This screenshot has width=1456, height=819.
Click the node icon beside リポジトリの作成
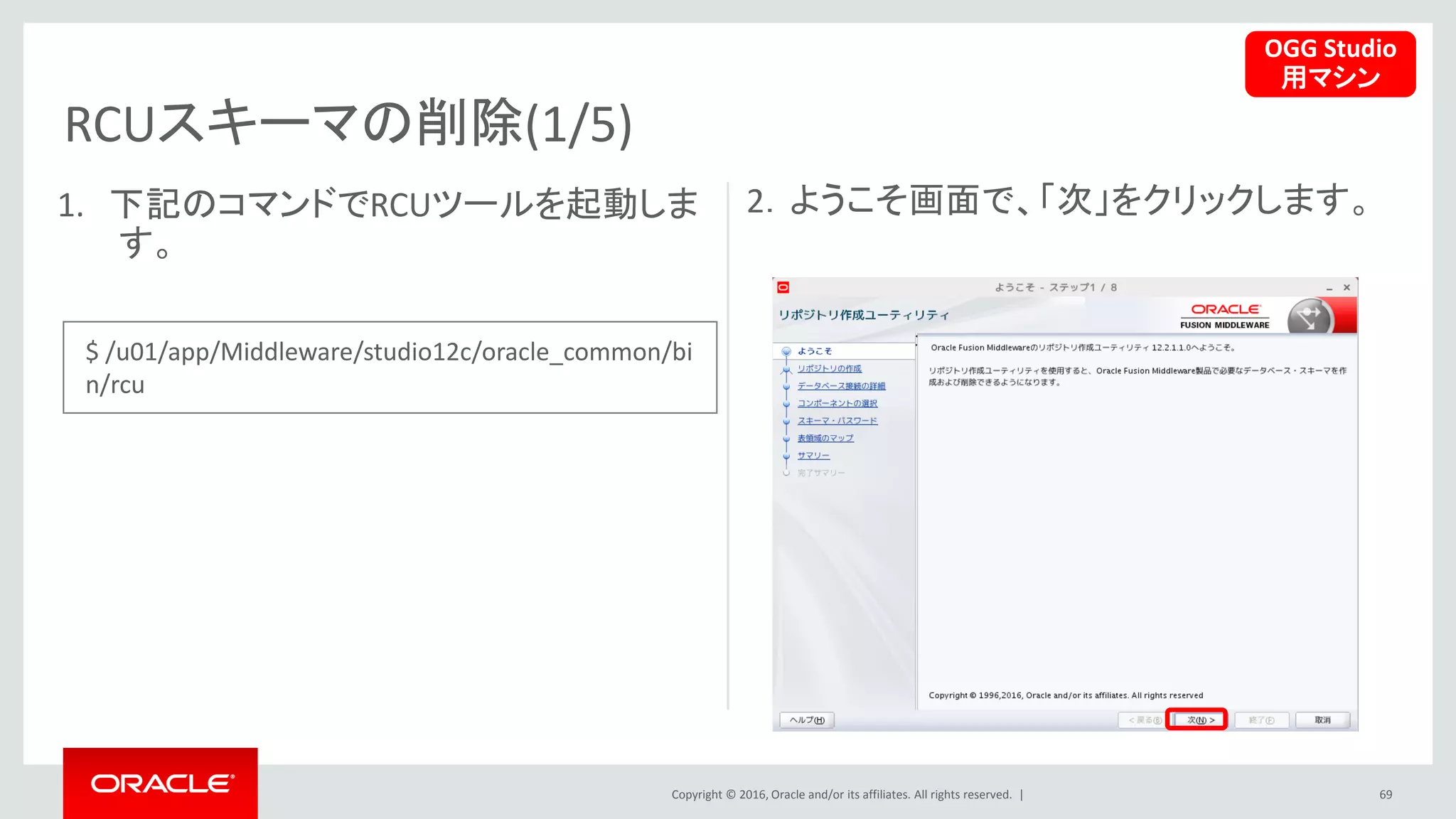click(786, 369)
